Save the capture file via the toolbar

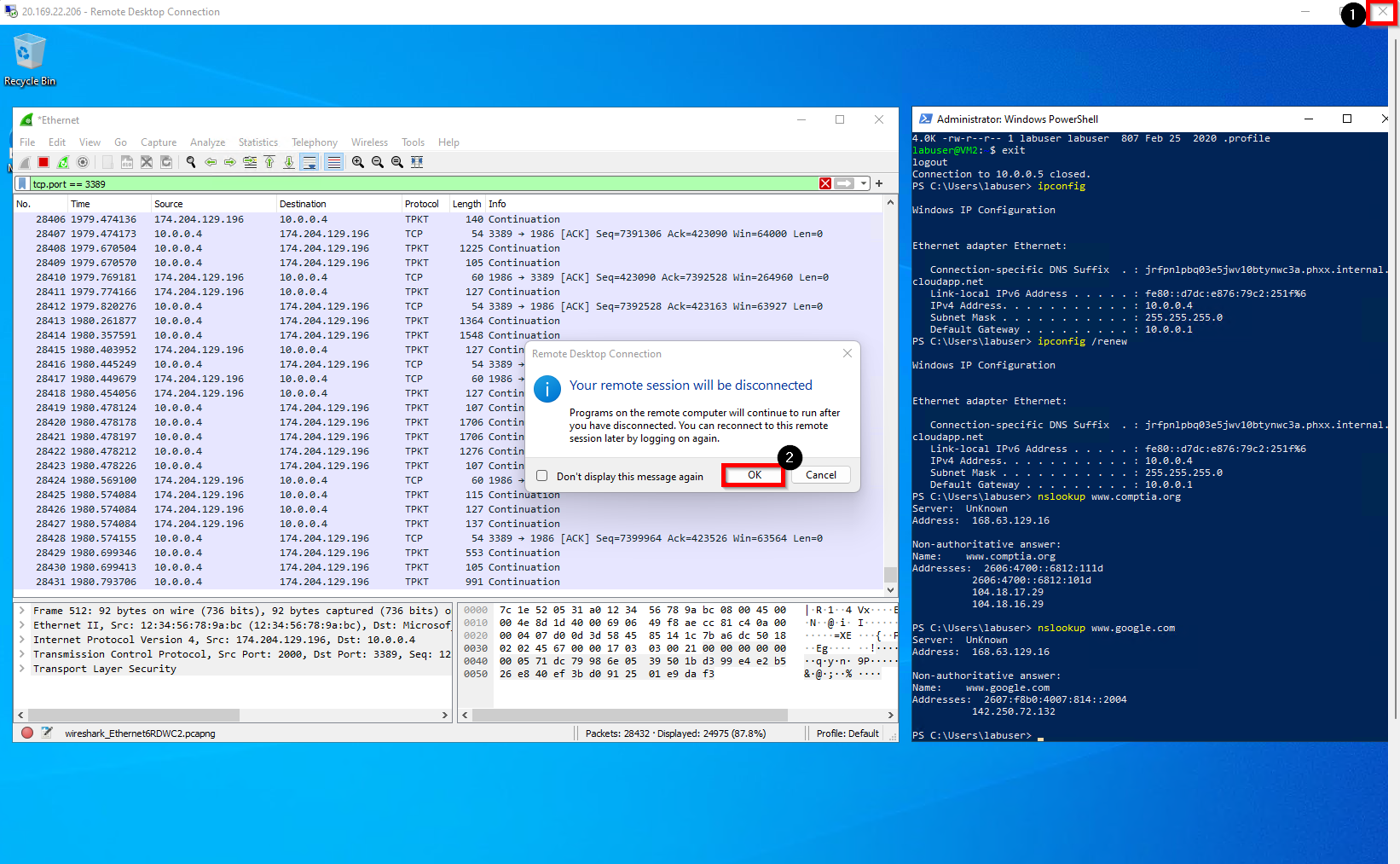[x=127, y=162]
